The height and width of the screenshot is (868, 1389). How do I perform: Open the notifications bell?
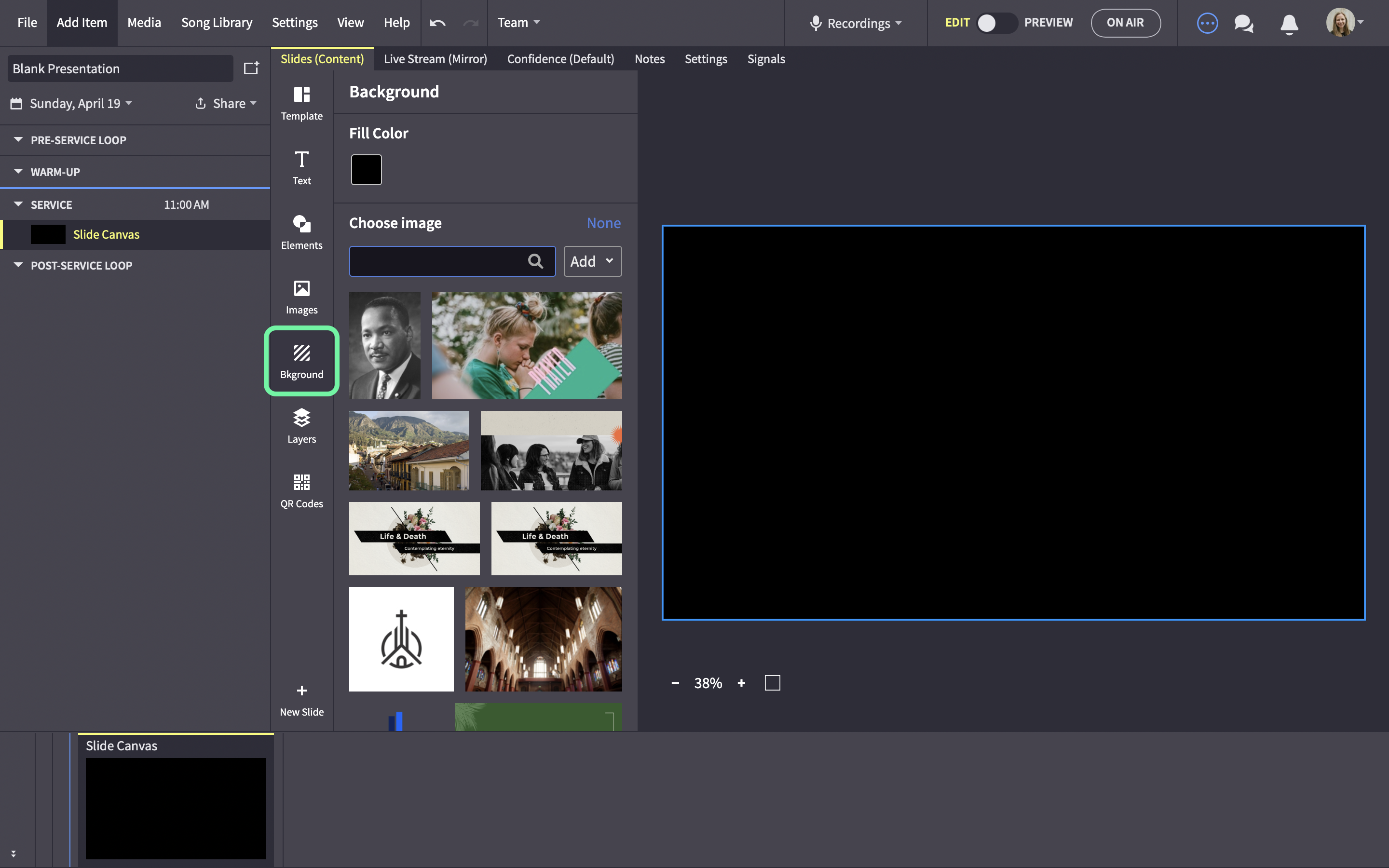pos(1289,24)
